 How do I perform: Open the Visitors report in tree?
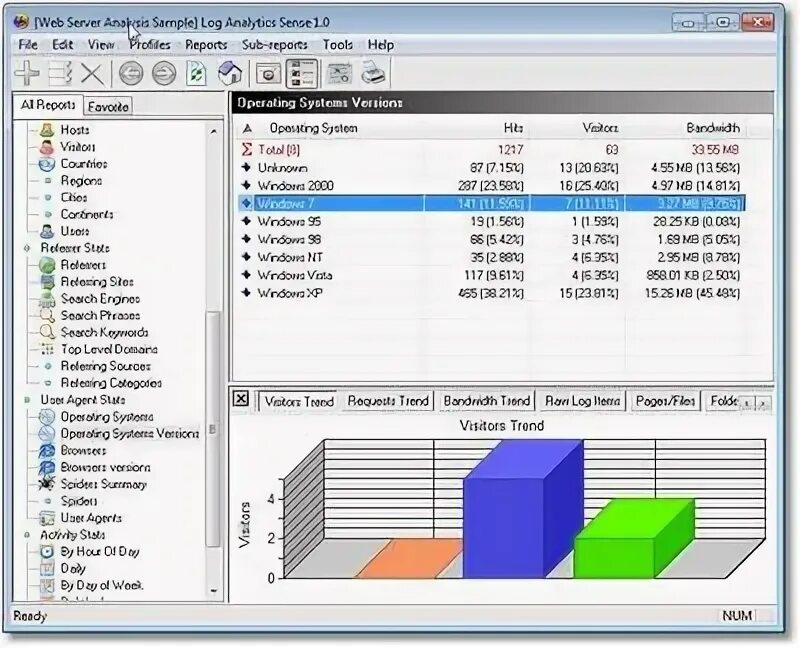coord(78,147)
